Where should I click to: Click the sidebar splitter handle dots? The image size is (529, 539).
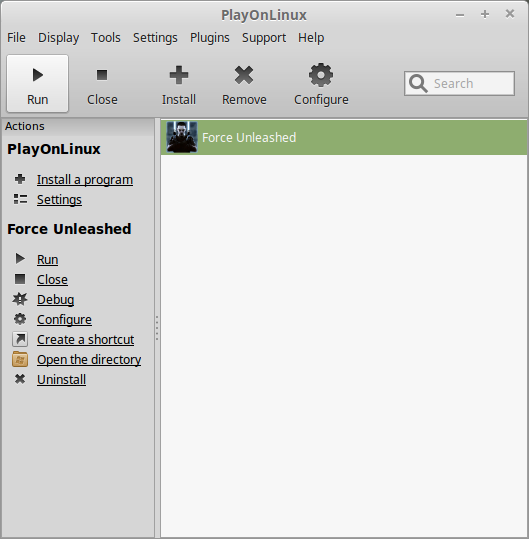point(157,328)
